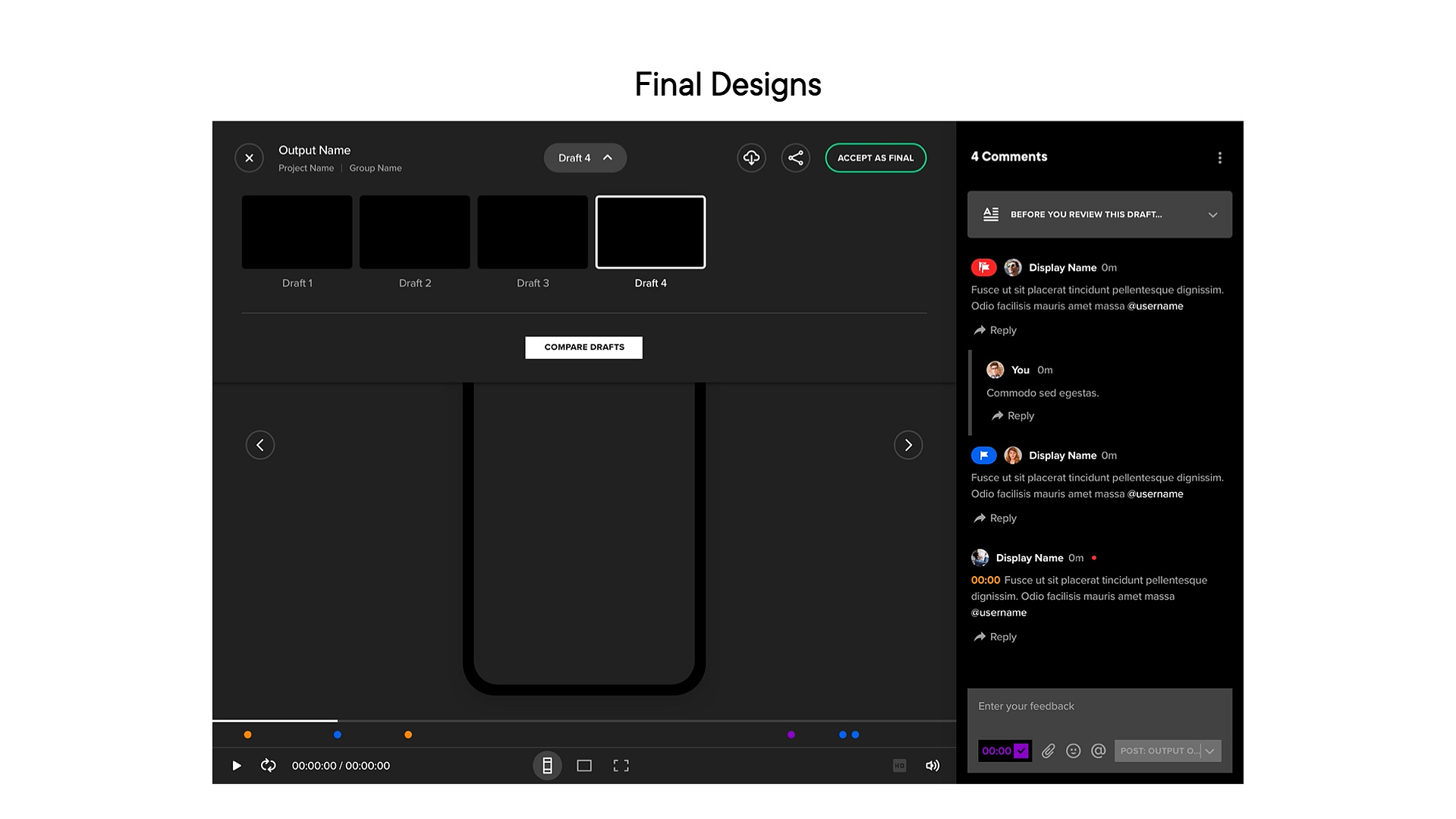Mute the volume speaker icon
The height and width of the screenshot is (819, 1456).
(932, 766)
